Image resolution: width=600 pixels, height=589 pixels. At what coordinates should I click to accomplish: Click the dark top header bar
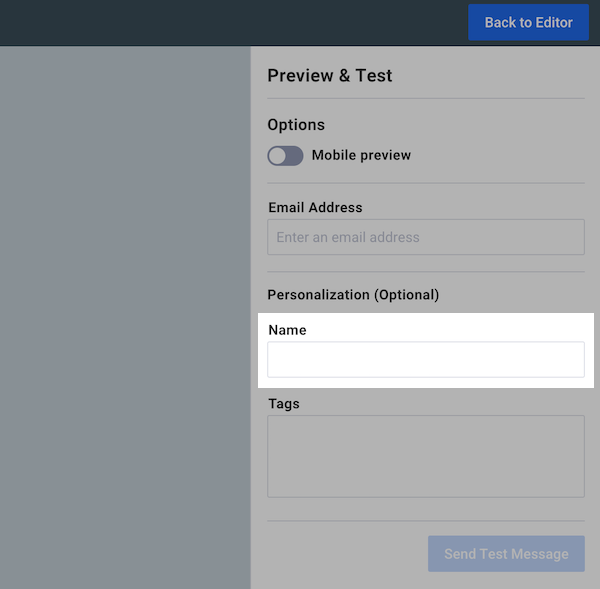230,23
